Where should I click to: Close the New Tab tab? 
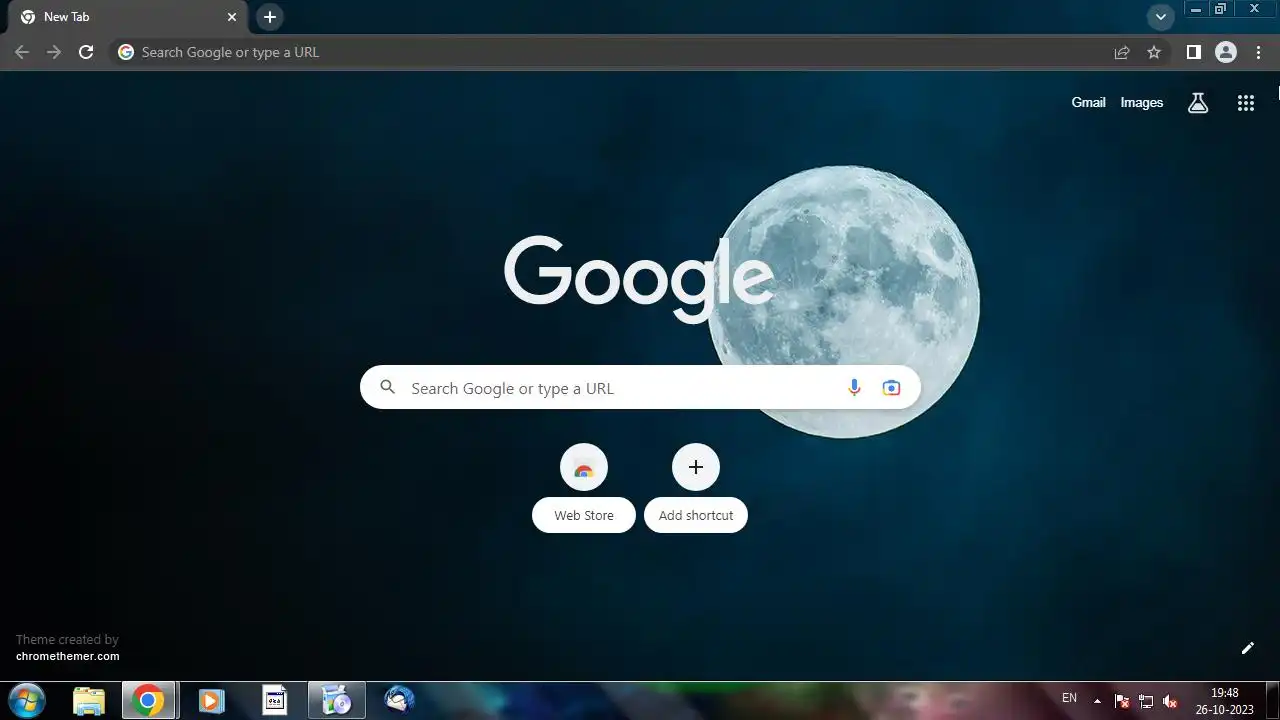(x=232, y=17)
